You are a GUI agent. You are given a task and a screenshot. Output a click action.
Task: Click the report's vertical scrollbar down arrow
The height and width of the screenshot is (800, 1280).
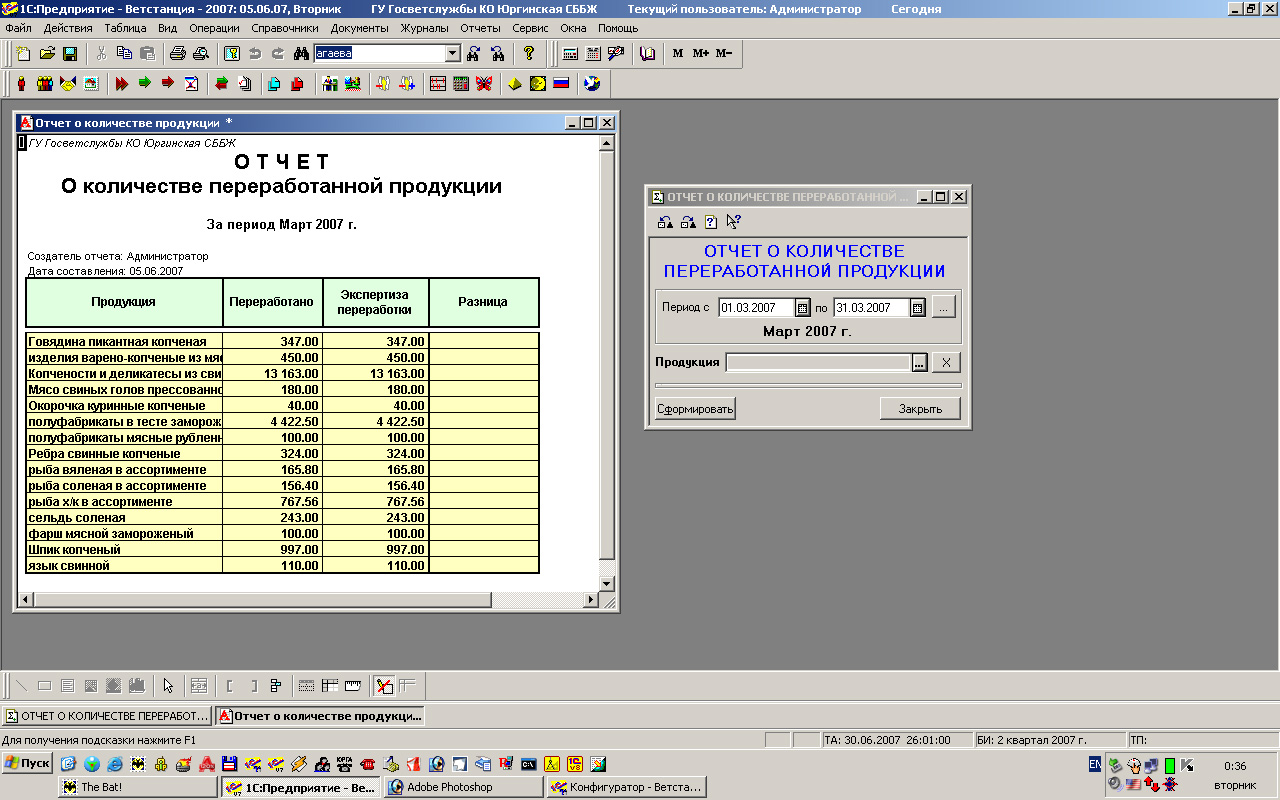pyautogui.click(x=605, y=583)
